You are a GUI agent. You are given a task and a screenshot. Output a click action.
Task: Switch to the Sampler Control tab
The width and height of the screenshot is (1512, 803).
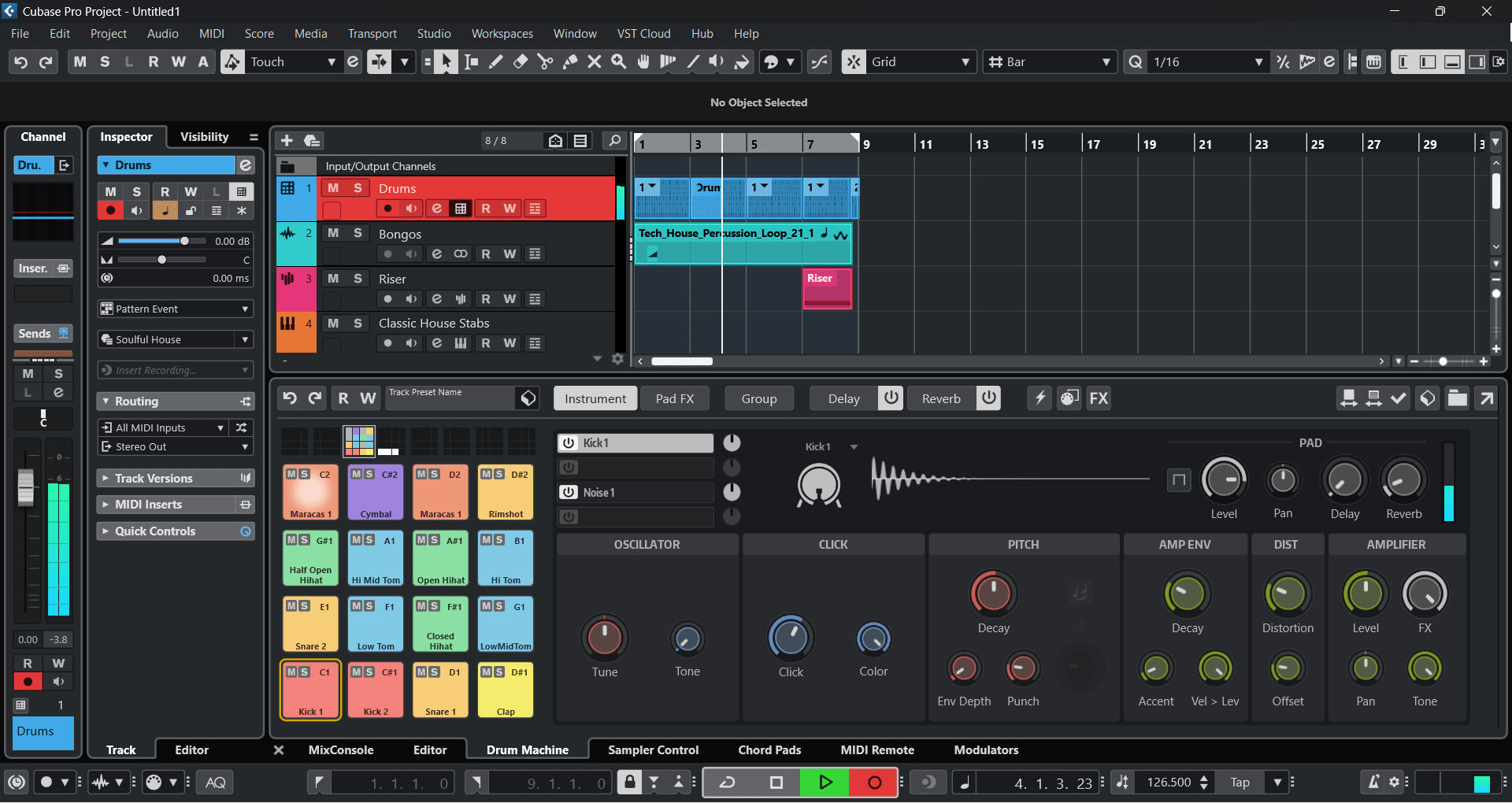[x=653, y=750]
